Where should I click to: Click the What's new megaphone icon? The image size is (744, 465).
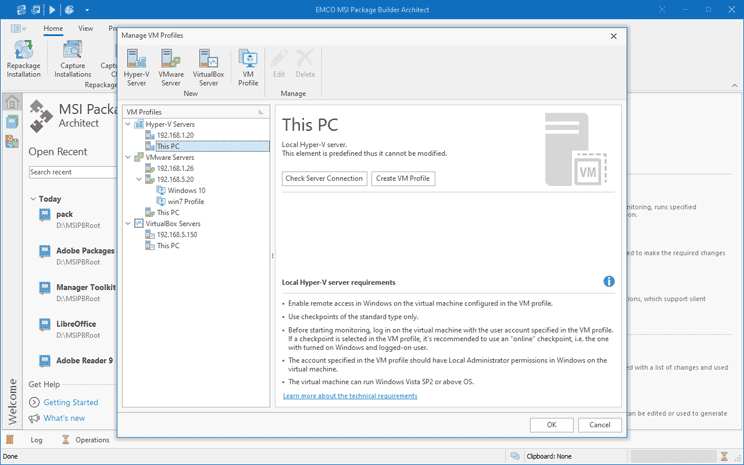coord(34,418)
